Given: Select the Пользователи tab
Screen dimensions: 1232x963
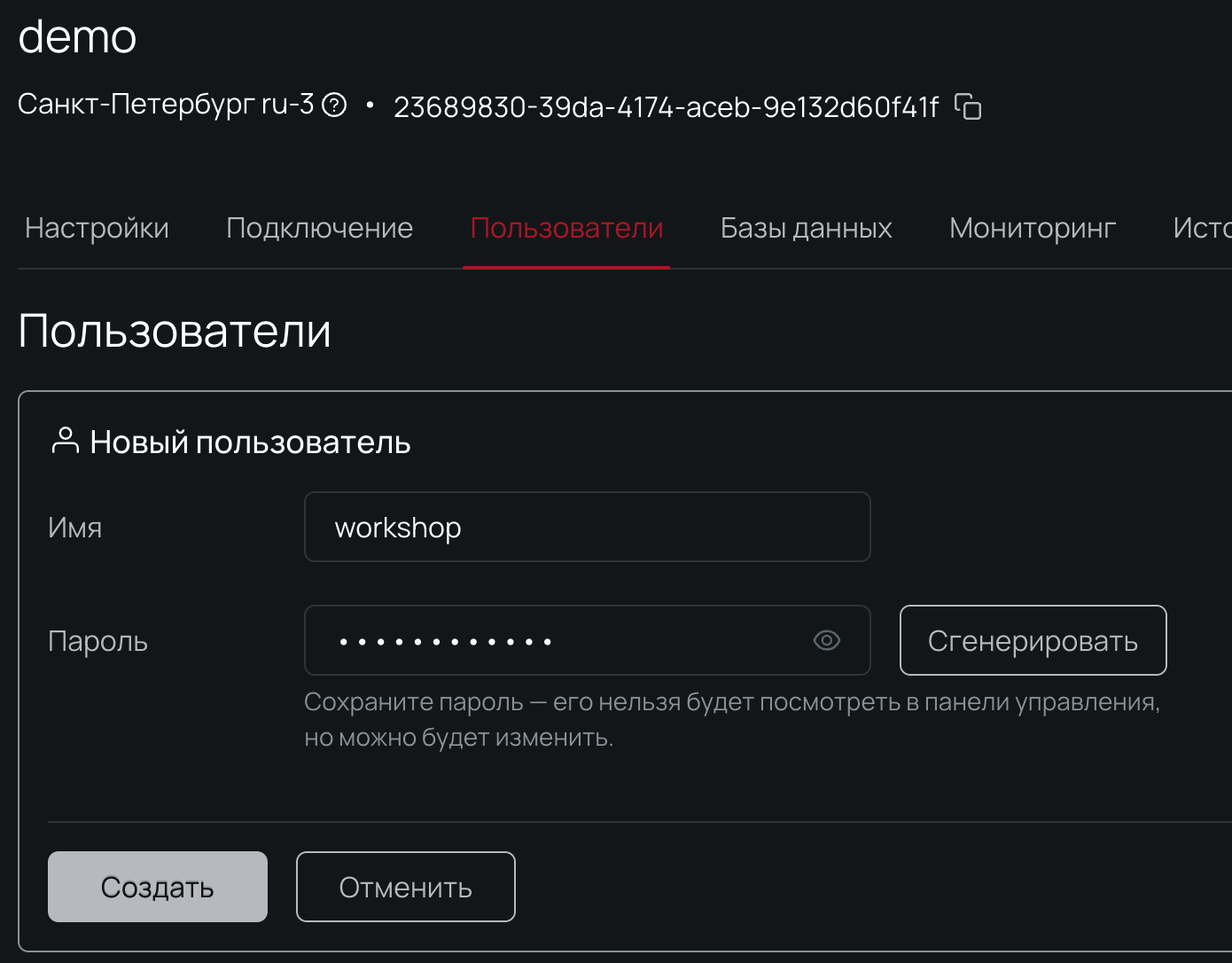Looking at the screenshot, I should pyautogui.click(x=566, y=228).
